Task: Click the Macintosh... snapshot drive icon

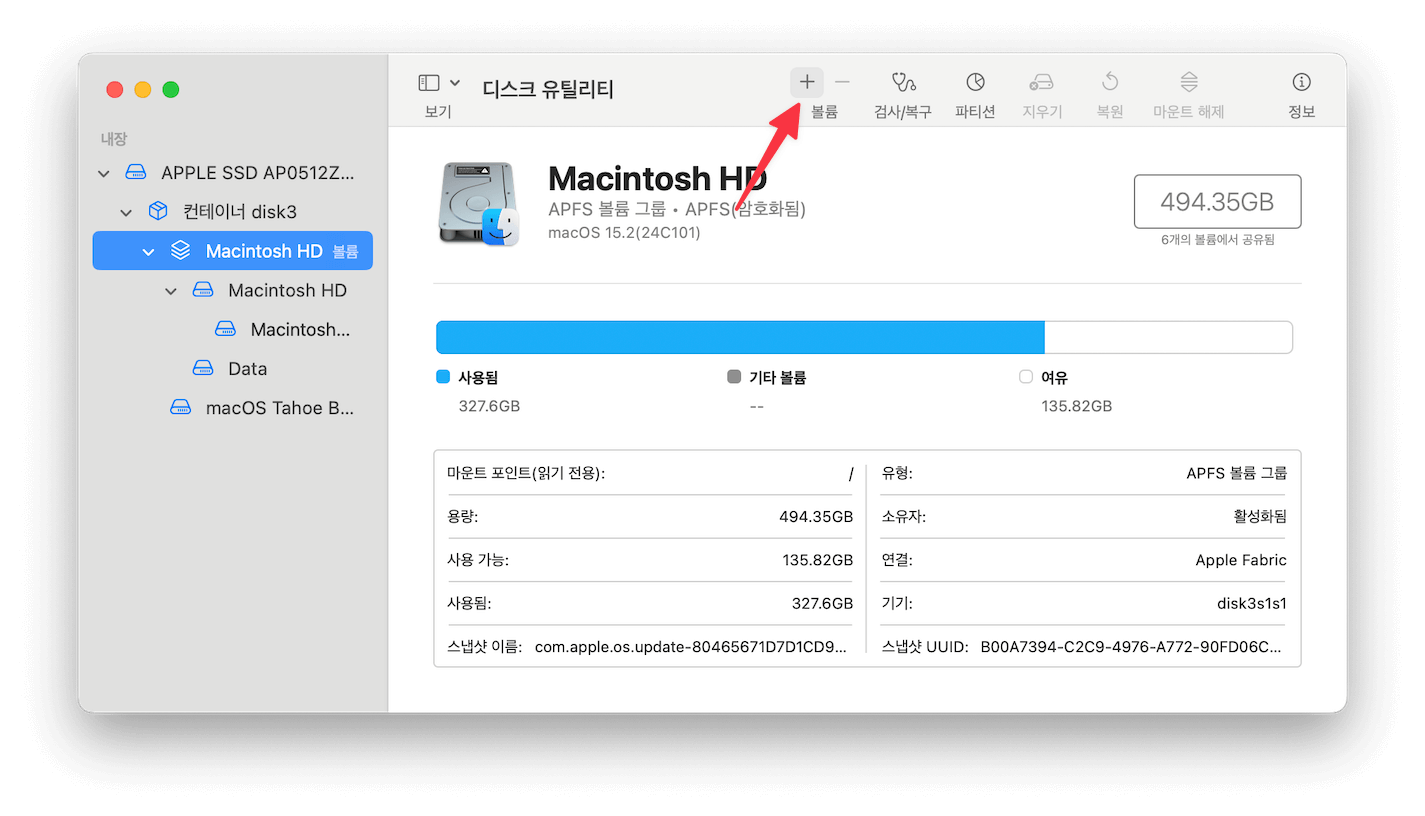Action: point(225,329)
